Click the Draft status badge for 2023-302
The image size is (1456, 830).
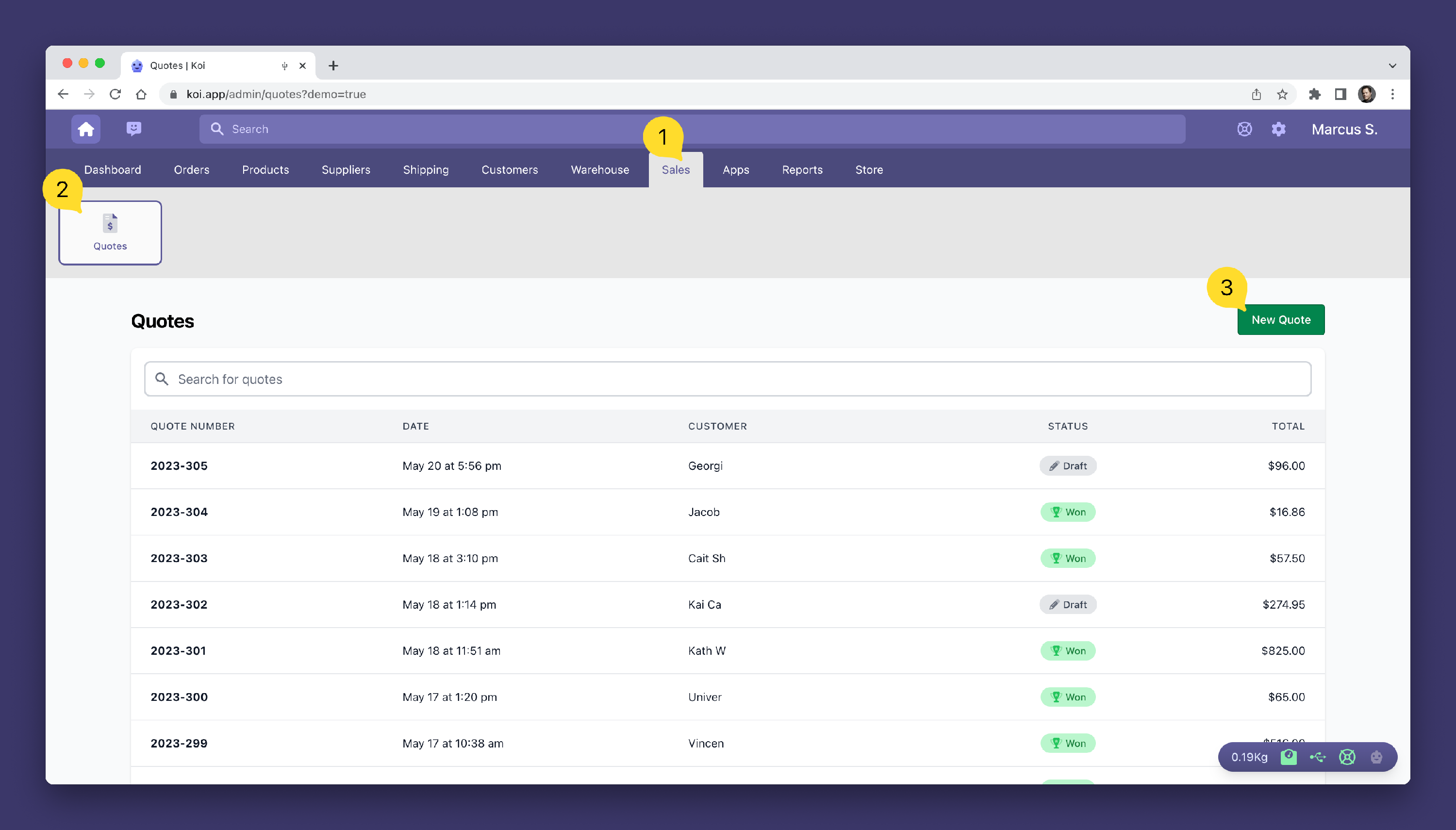tap(1067, 605)
